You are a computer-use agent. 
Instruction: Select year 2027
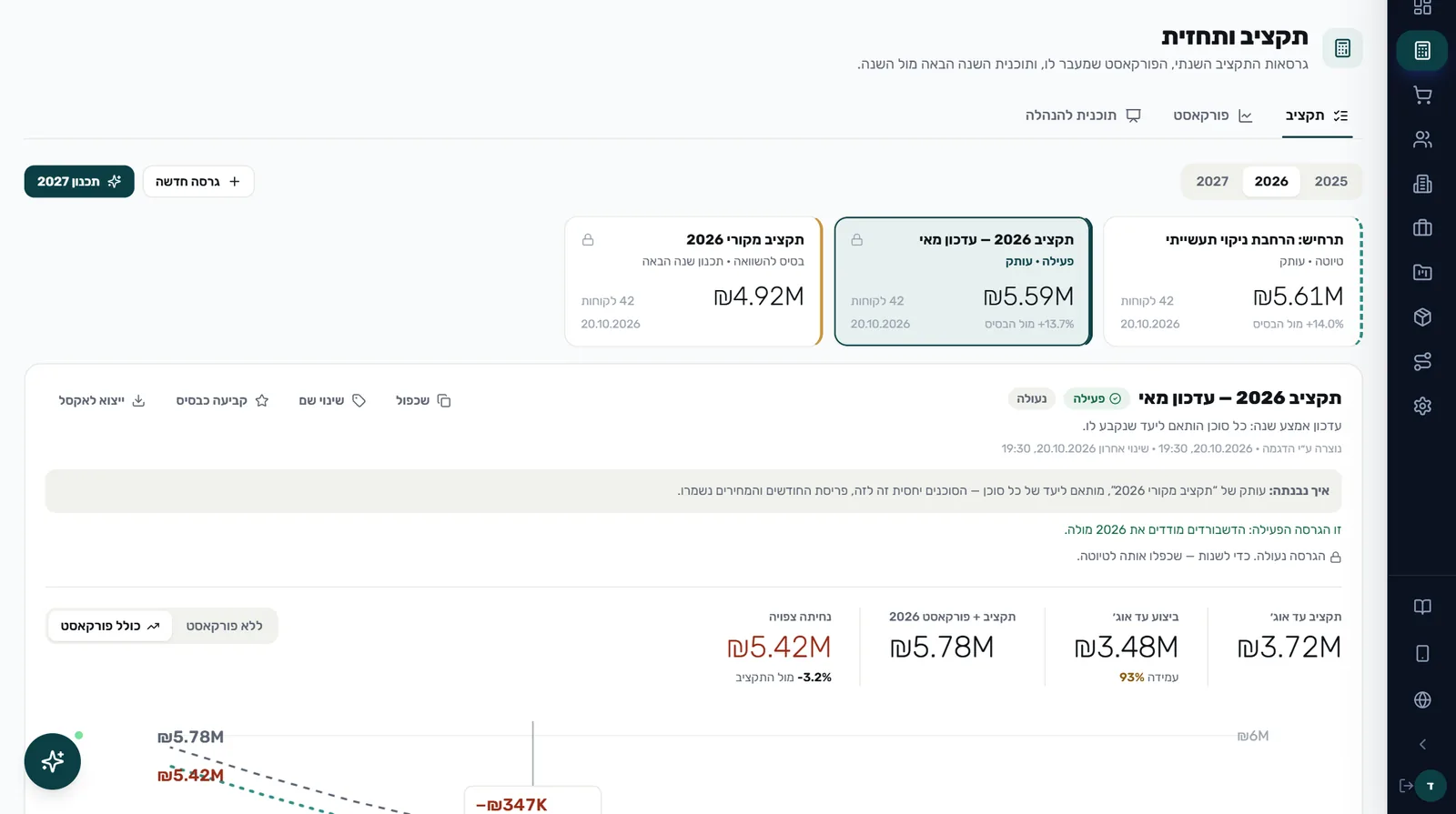coord(1212,181)
